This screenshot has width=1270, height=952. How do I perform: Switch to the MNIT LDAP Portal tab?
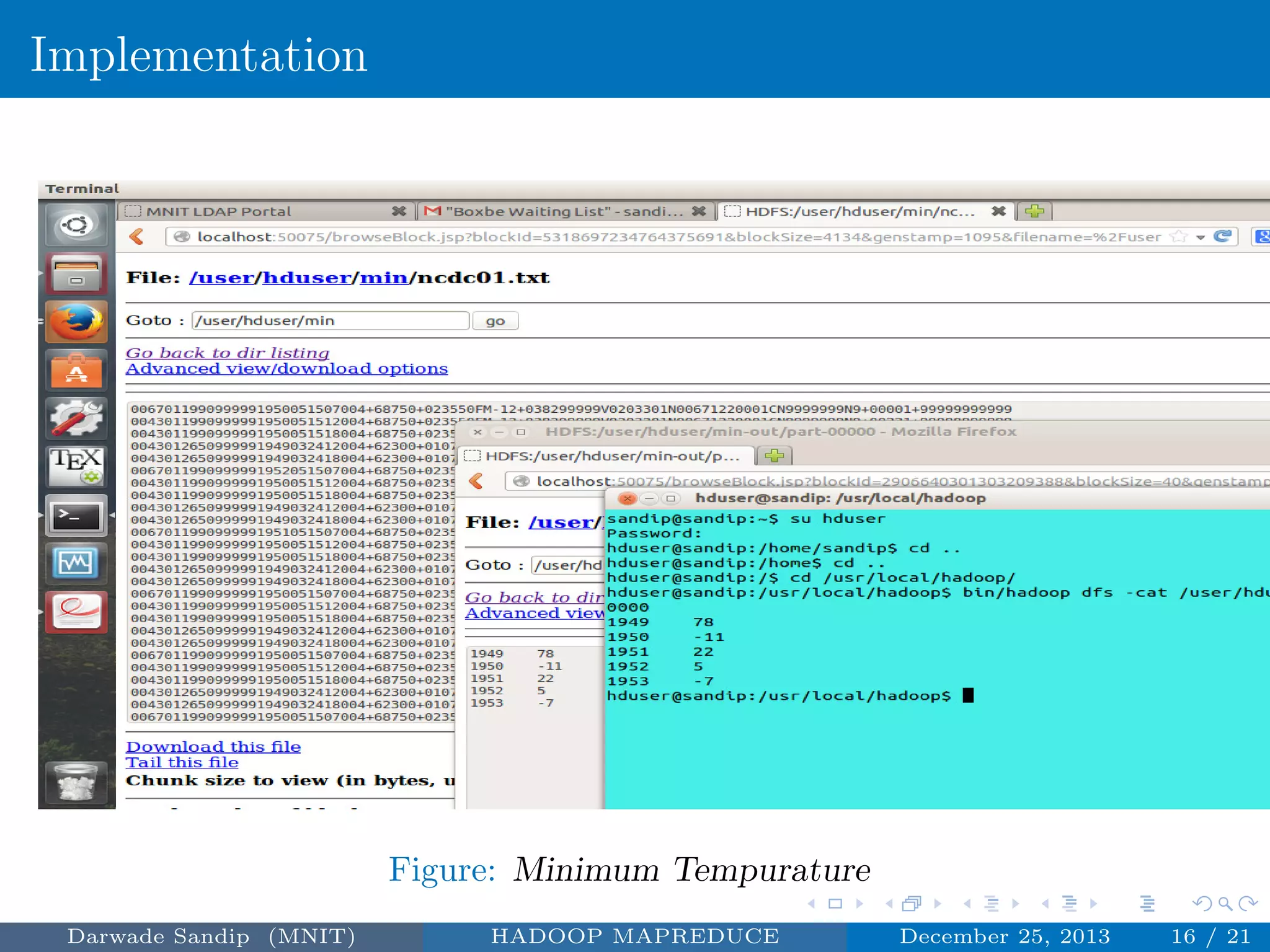(x=266, y=211)
